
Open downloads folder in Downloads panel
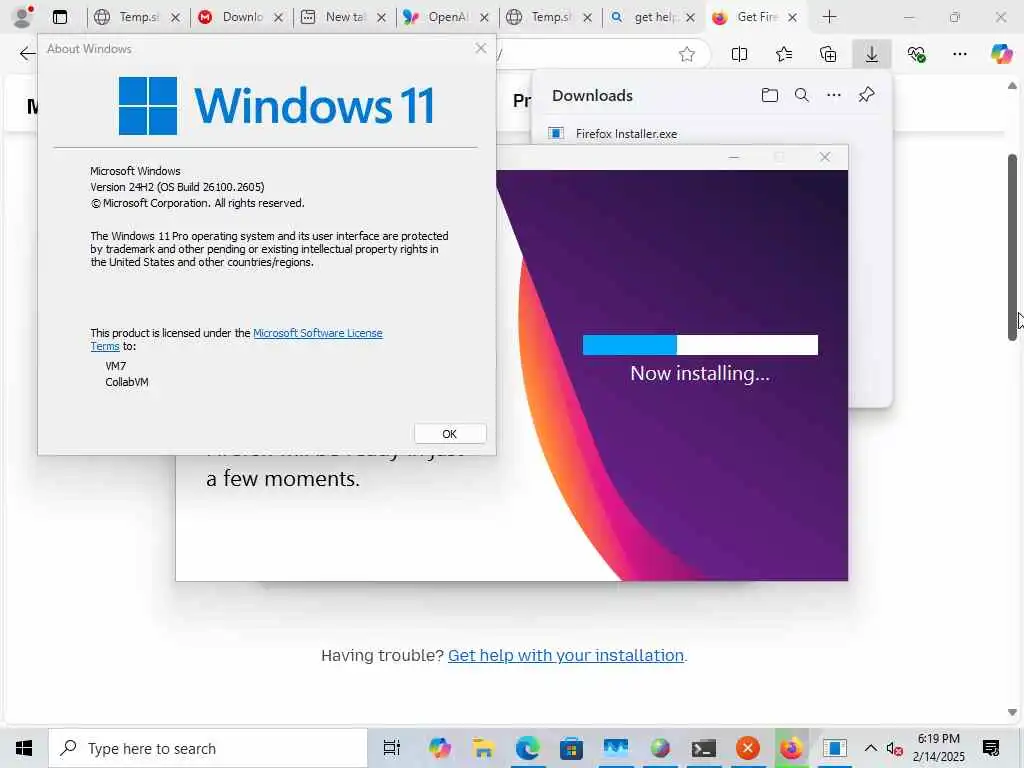pyautogui.click(x=770, y=95)
